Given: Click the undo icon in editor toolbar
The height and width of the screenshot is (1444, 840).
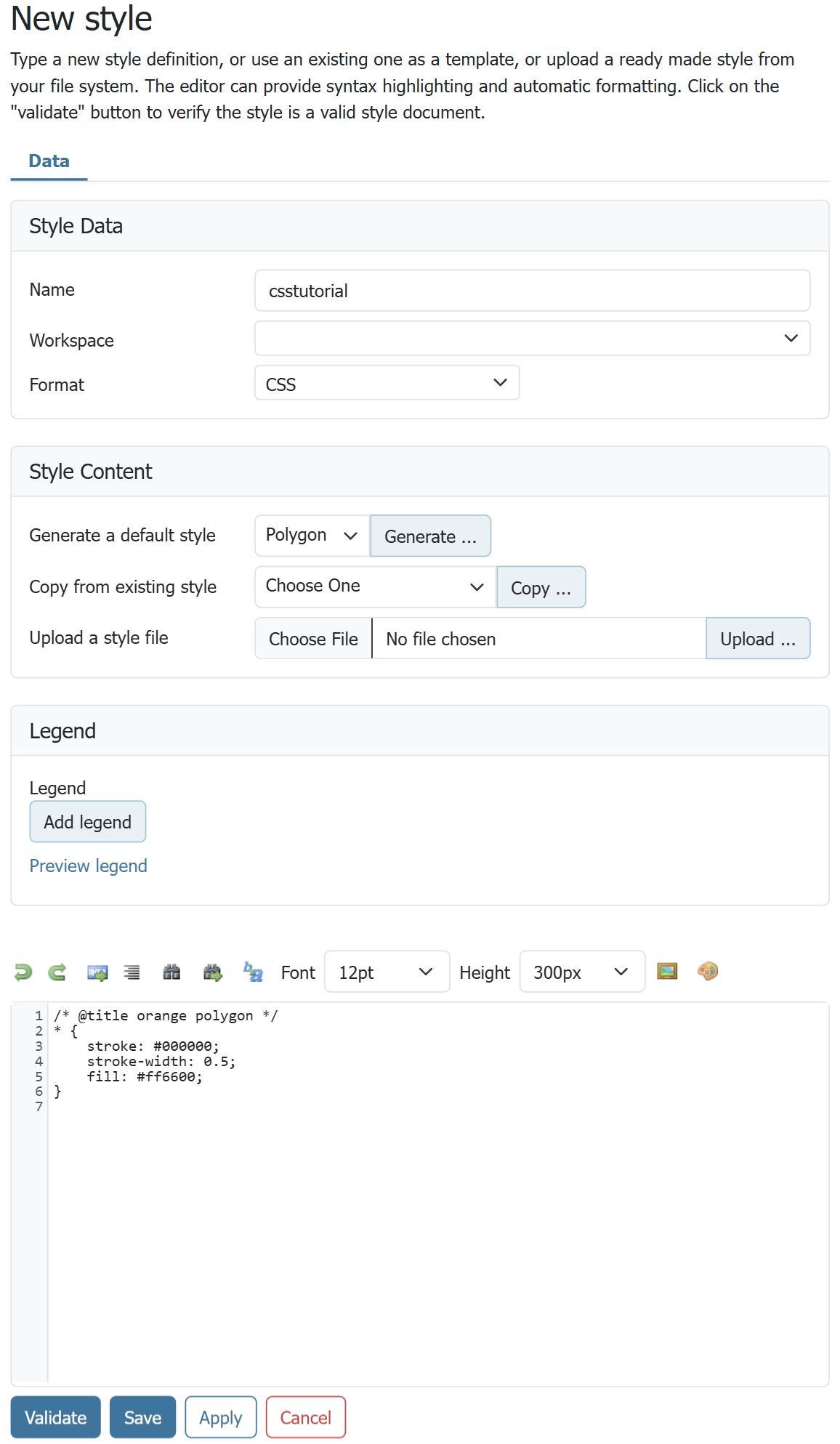Looking at the screenshot, I should 23,972.
